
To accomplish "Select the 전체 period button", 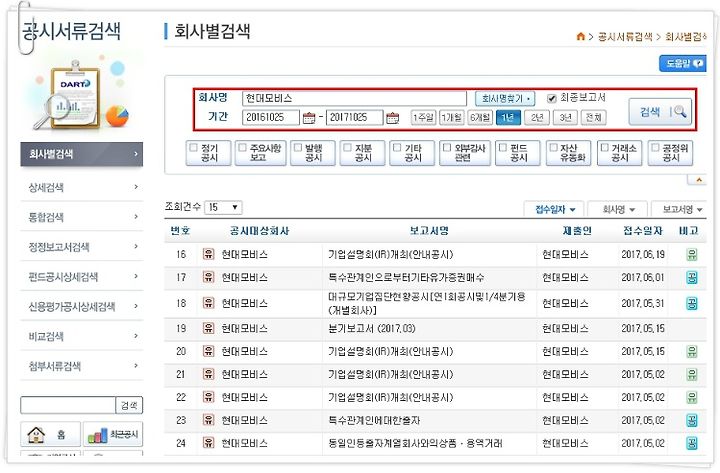I will click(x=594, y=118).
